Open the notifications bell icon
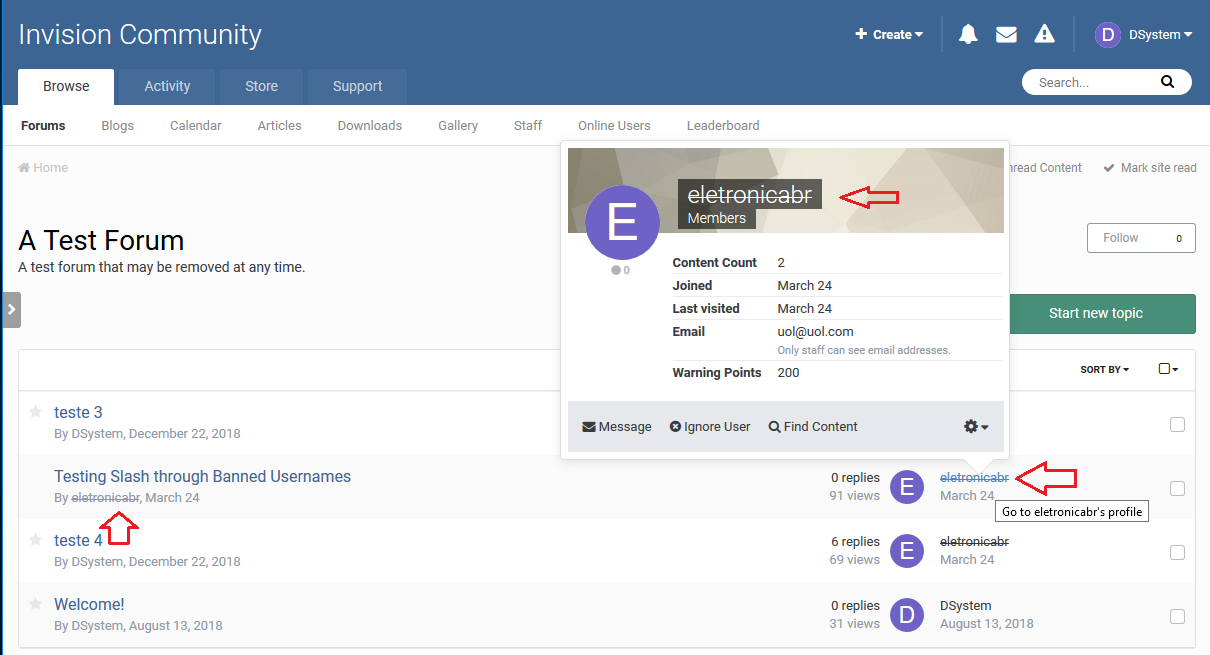Viewport: 1210px width, 655px height. pos(968,35)
